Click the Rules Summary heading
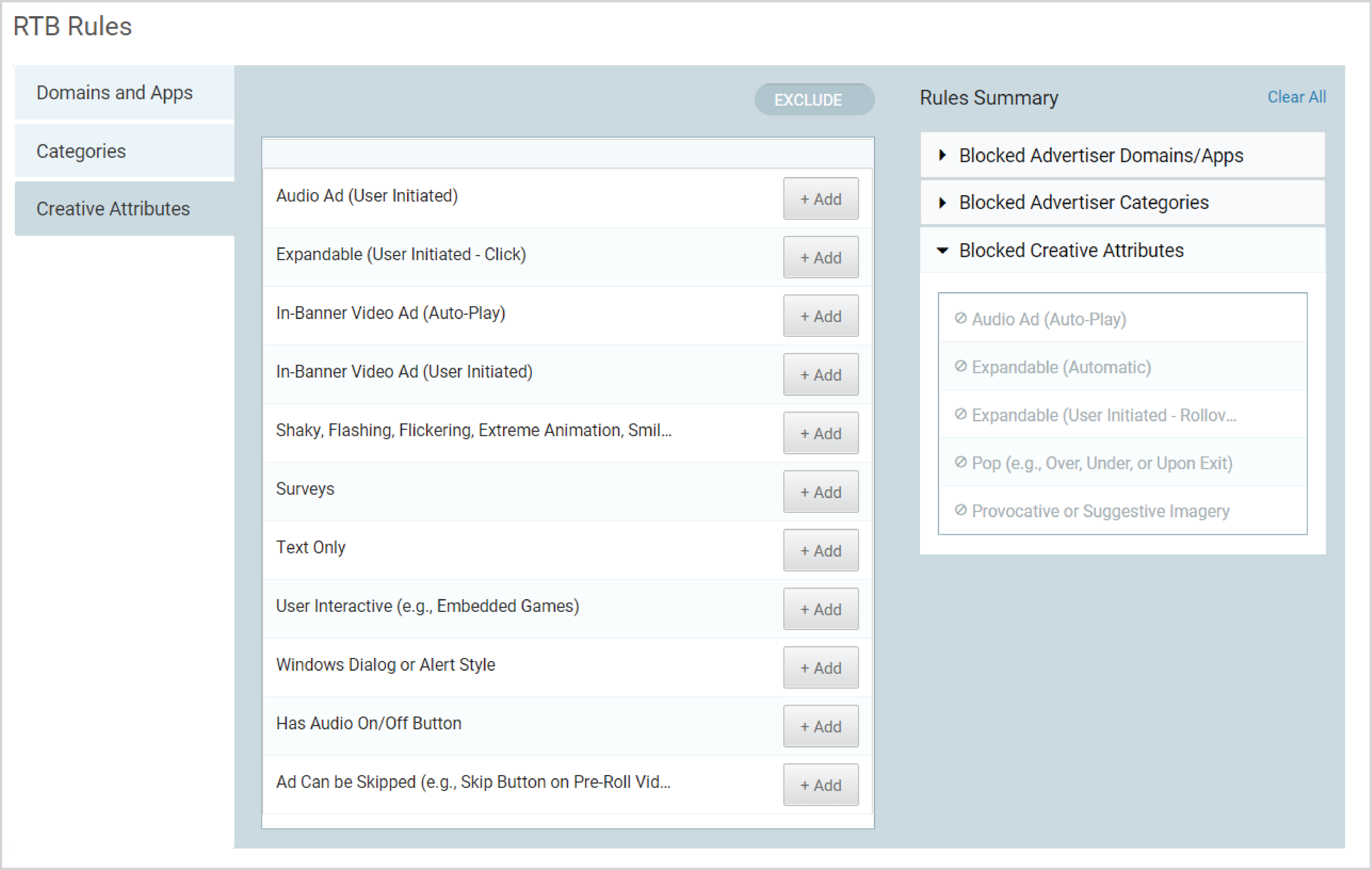Screen dimensions: 1372x870 coord(989,97)
